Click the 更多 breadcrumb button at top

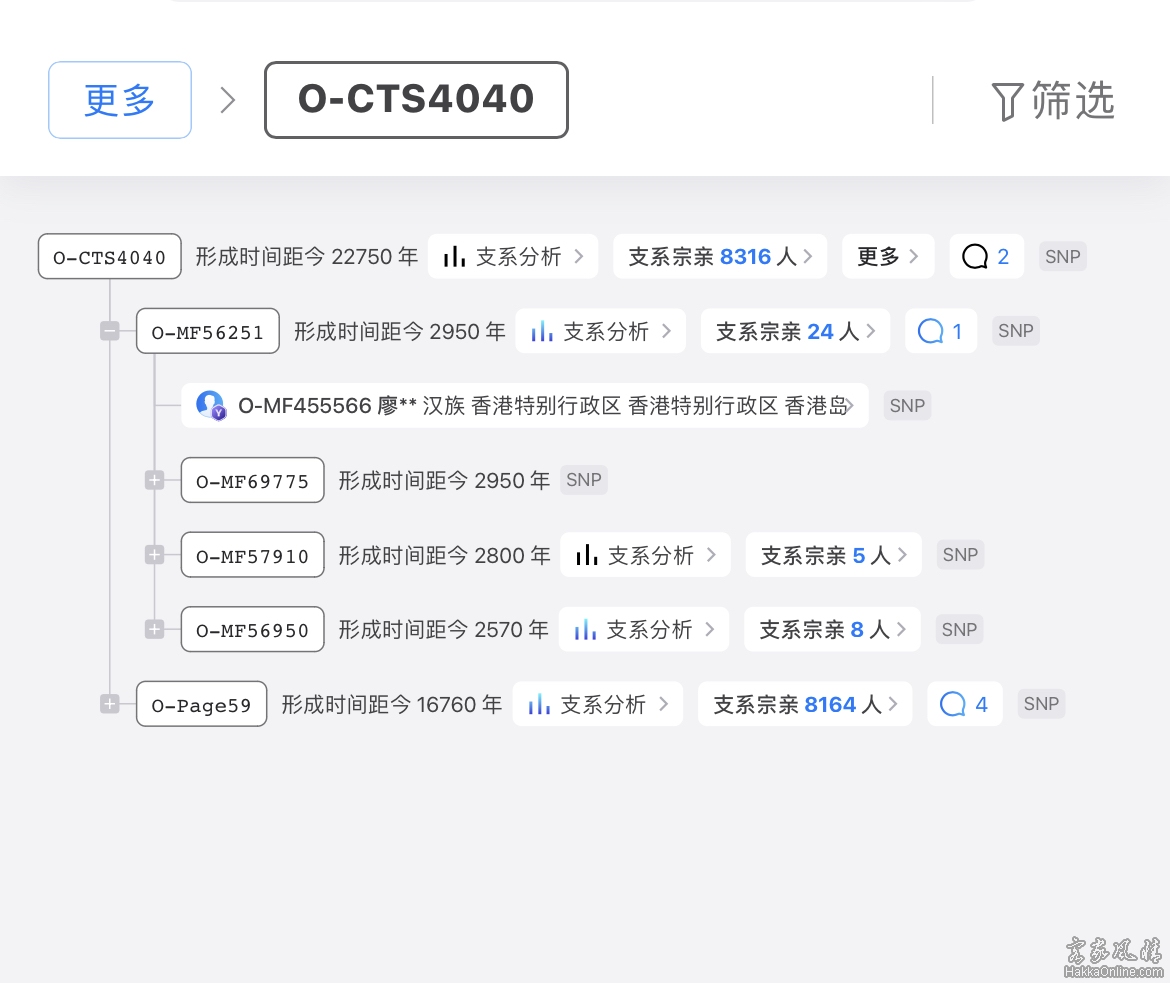tap(120, 100)
